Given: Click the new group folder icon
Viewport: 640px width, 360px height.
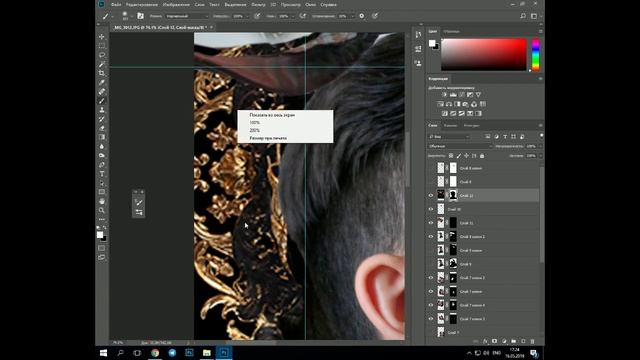Looking at the screenshot, I should point(513,341).
